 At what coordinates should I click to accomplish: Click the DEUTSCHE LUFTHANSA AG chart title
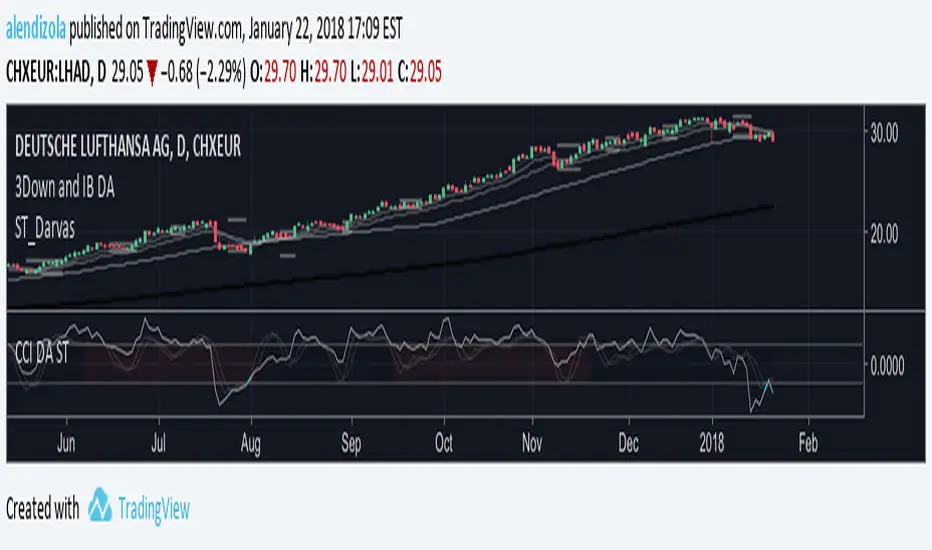(x=128, y=146)
